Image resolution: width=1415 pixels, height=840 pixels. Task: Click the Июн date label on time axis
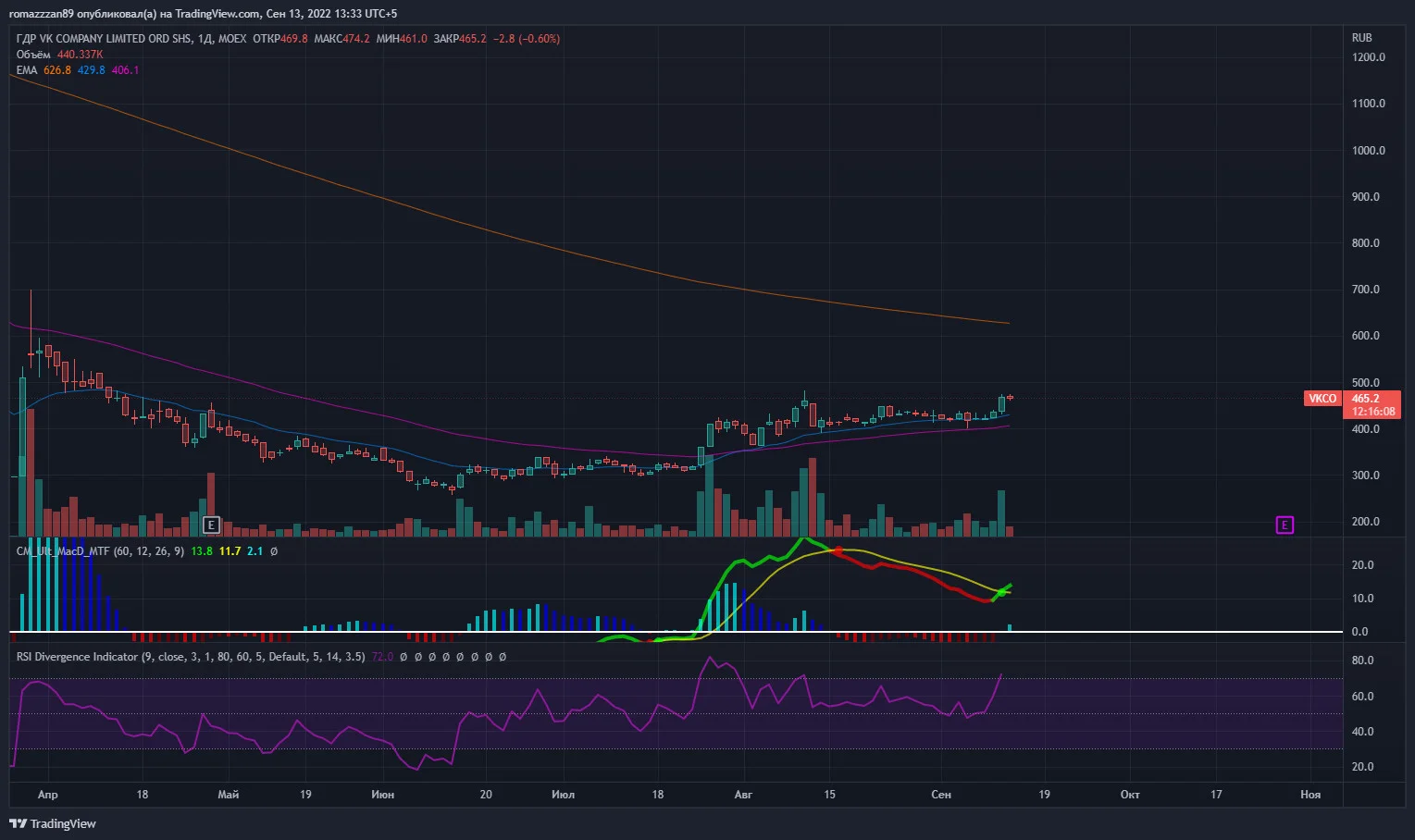click(x=382, y=795)
